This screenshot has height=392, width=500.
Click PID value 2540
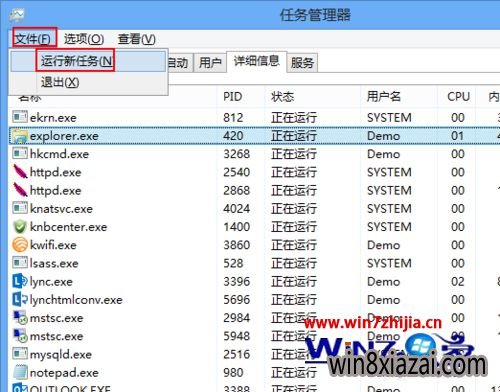(237, 172)
